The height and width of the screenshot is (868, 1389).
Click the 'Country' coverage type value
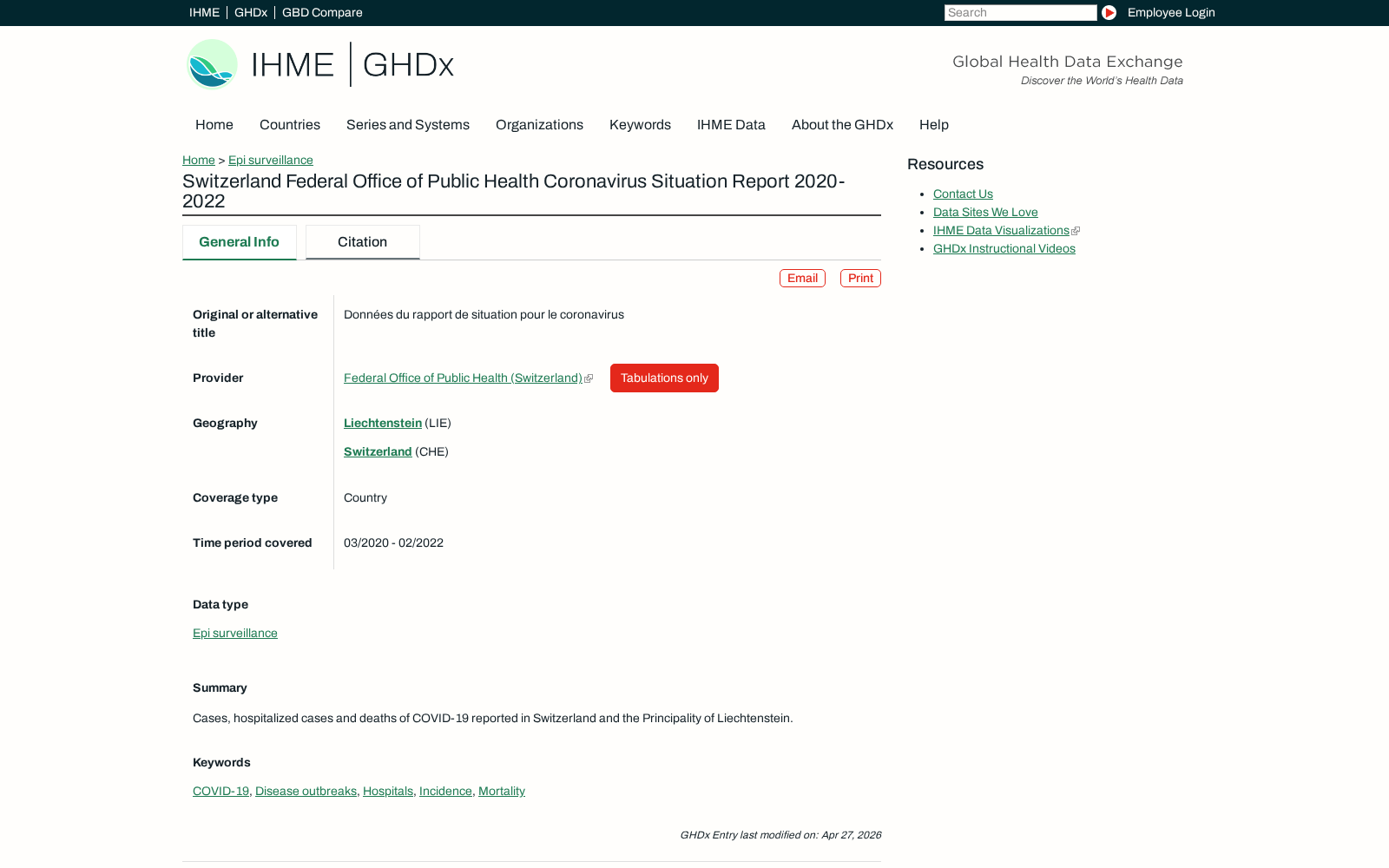pos(365,497)
